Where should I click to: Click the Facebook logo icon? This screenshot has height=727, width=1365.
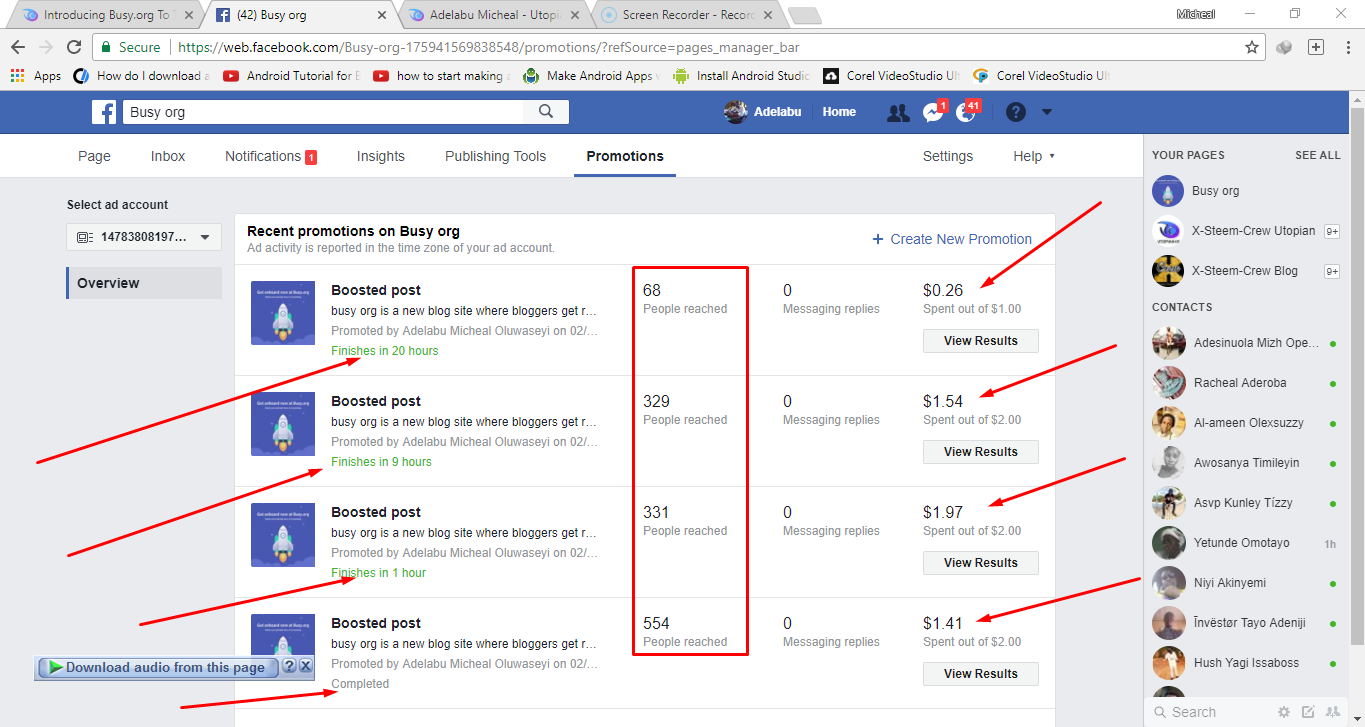(x=104, y=112)
